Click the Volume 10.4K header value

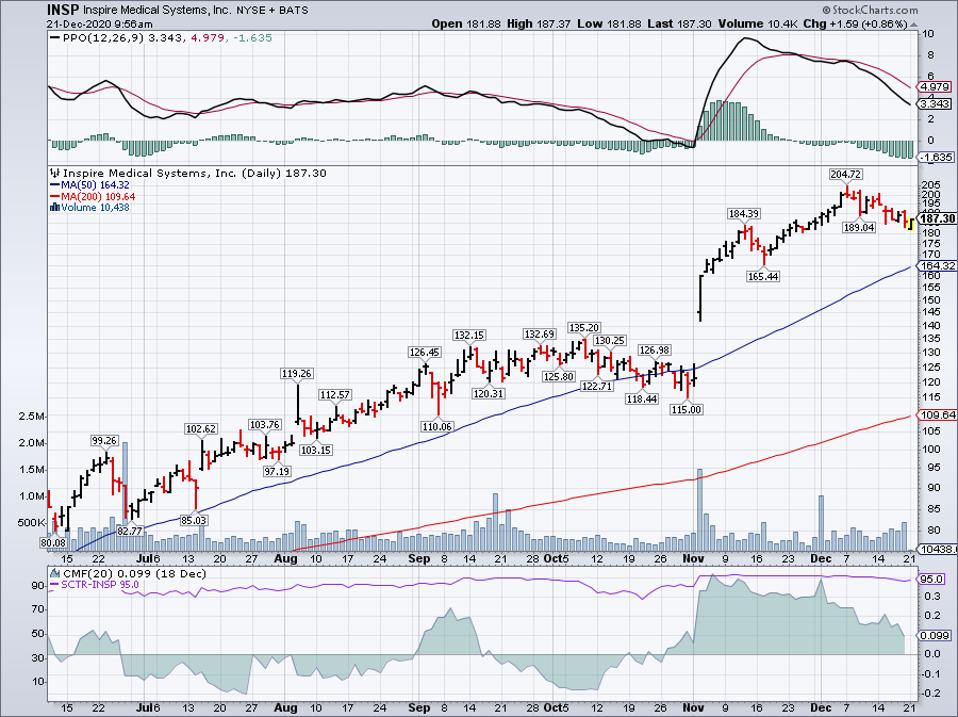tap(758, 24)
